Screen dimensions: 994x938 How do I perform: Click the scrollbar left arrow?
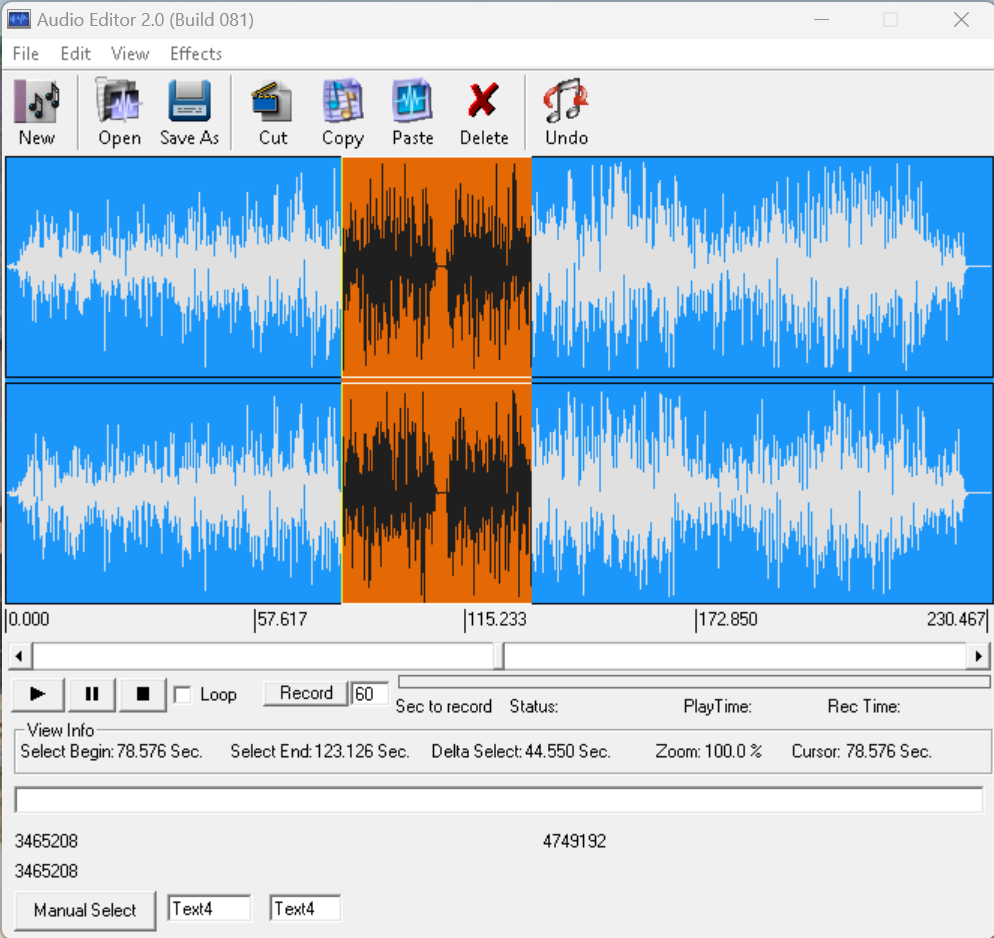click(x=20, y=656)
